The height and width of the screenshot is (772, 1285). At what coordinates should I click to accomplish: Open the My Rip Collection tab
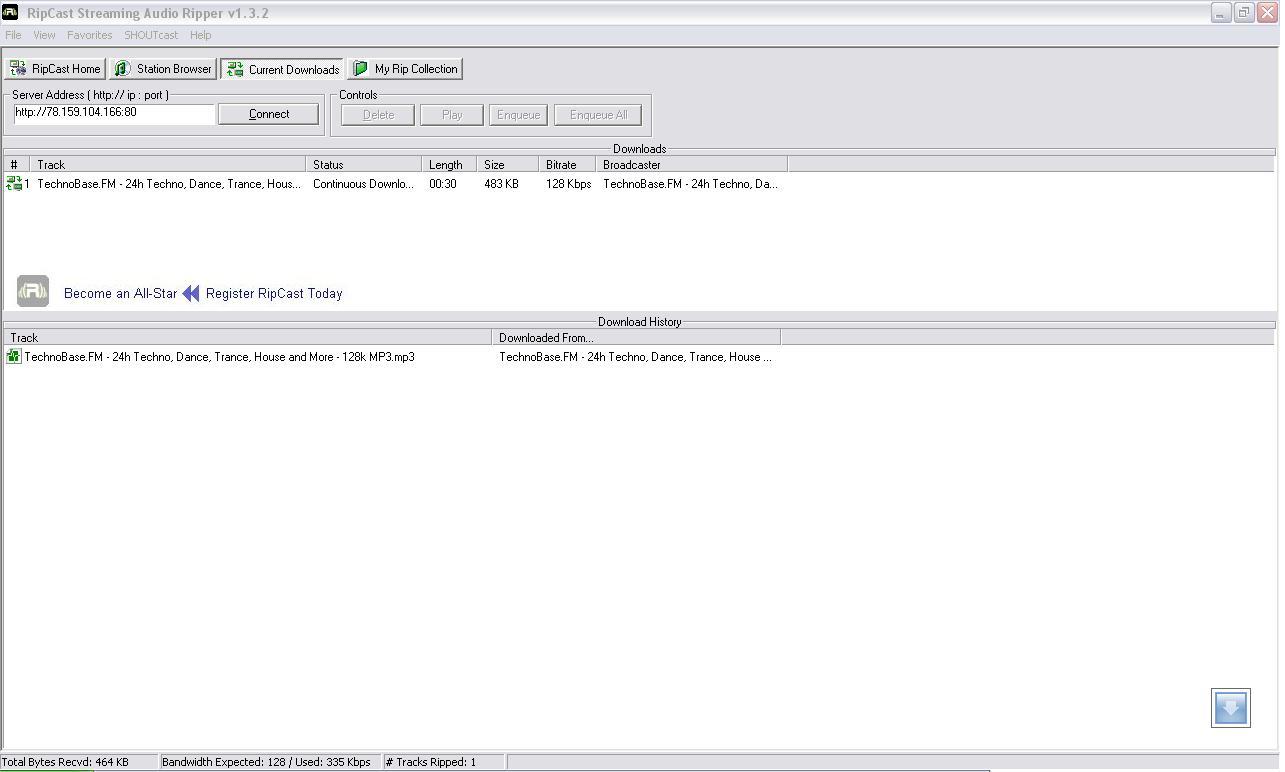[x=405, y=69]
